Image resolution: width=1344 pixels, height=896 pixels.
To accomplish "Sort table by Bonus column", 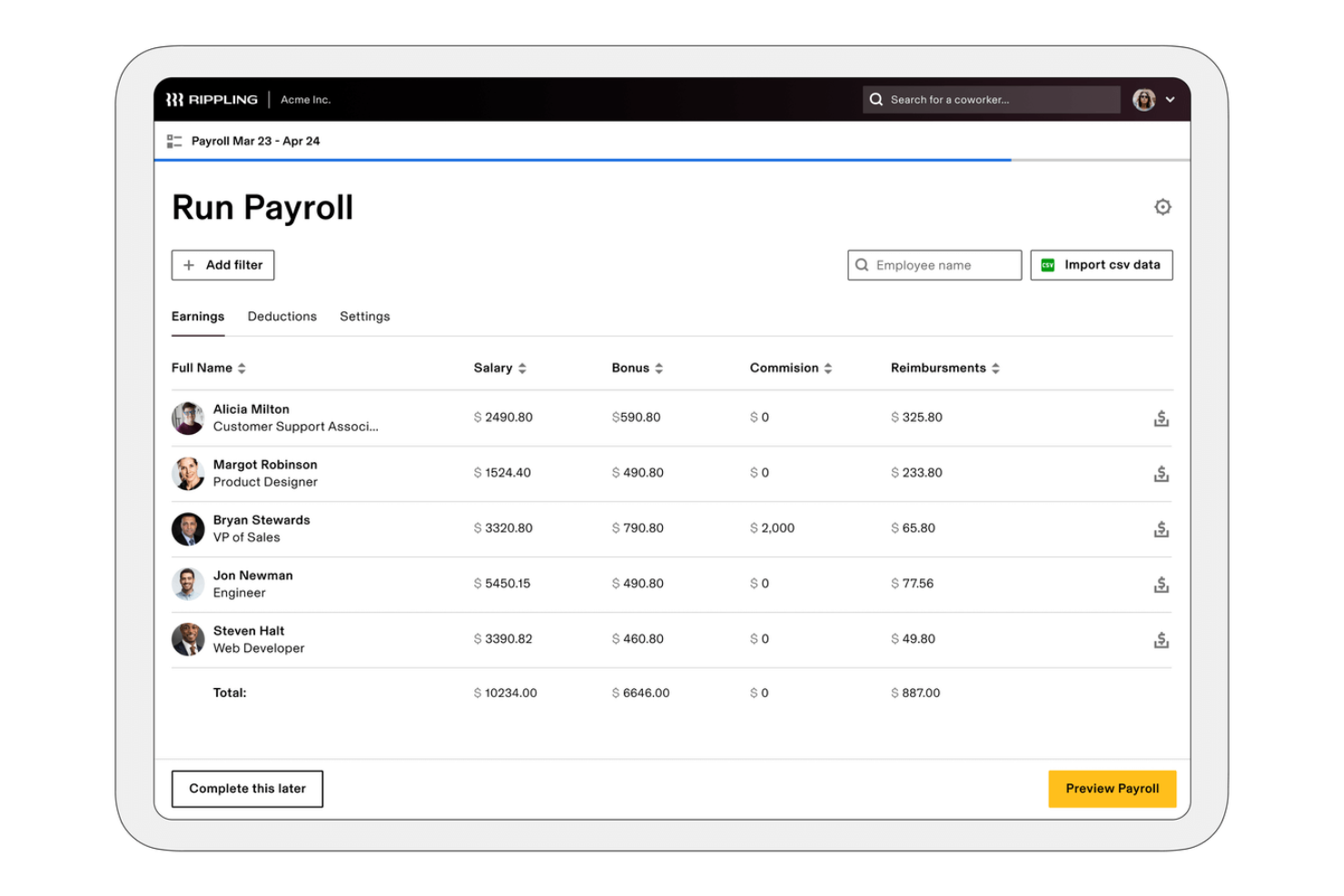I will 637,368.
